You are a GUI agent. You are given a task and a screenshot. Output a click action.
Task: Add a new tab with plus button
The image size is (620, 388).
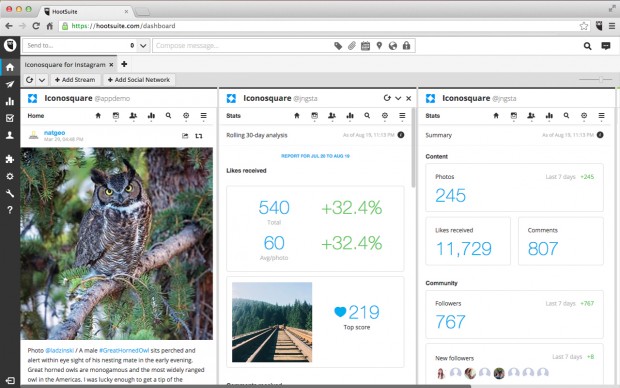pos(124,64)
